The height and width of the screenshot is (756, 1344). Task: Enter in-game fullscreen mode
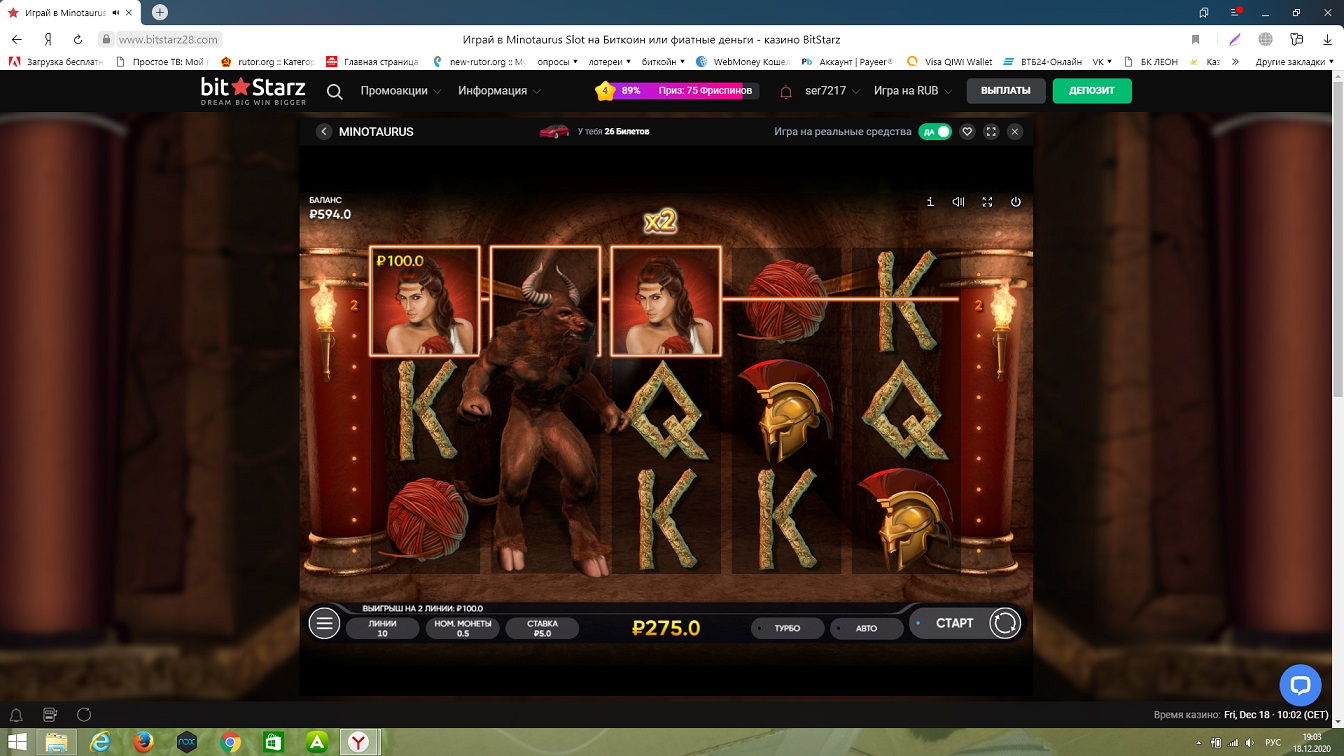click(x=987, y=202)
